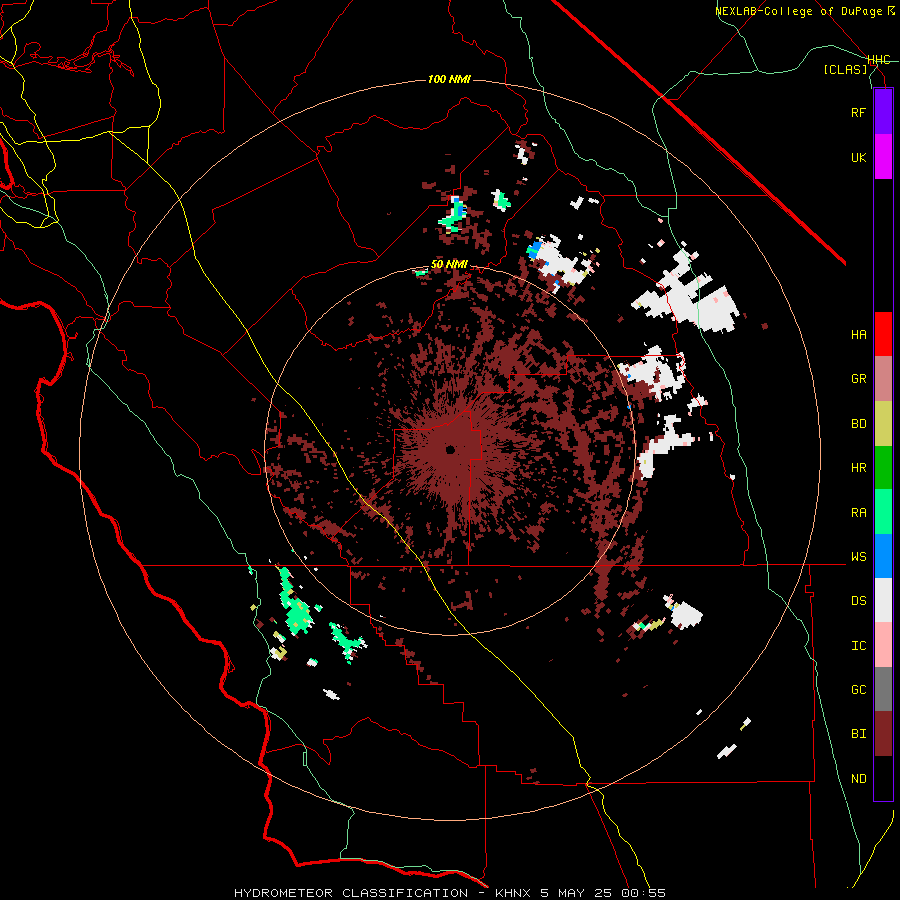The image size is (900, 900).
Task: Click the '00:55' time stamp
Action: tap(642, 893)
